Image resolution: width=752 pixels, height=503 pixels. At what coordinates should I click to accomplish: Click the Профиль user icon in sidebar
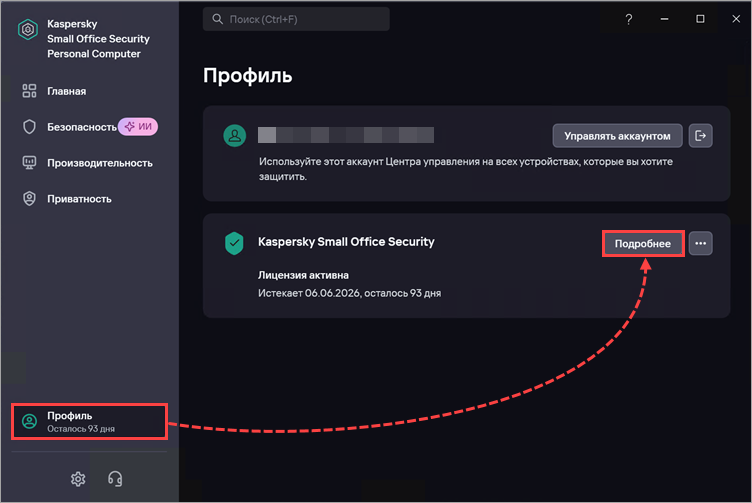coord(29,421)
